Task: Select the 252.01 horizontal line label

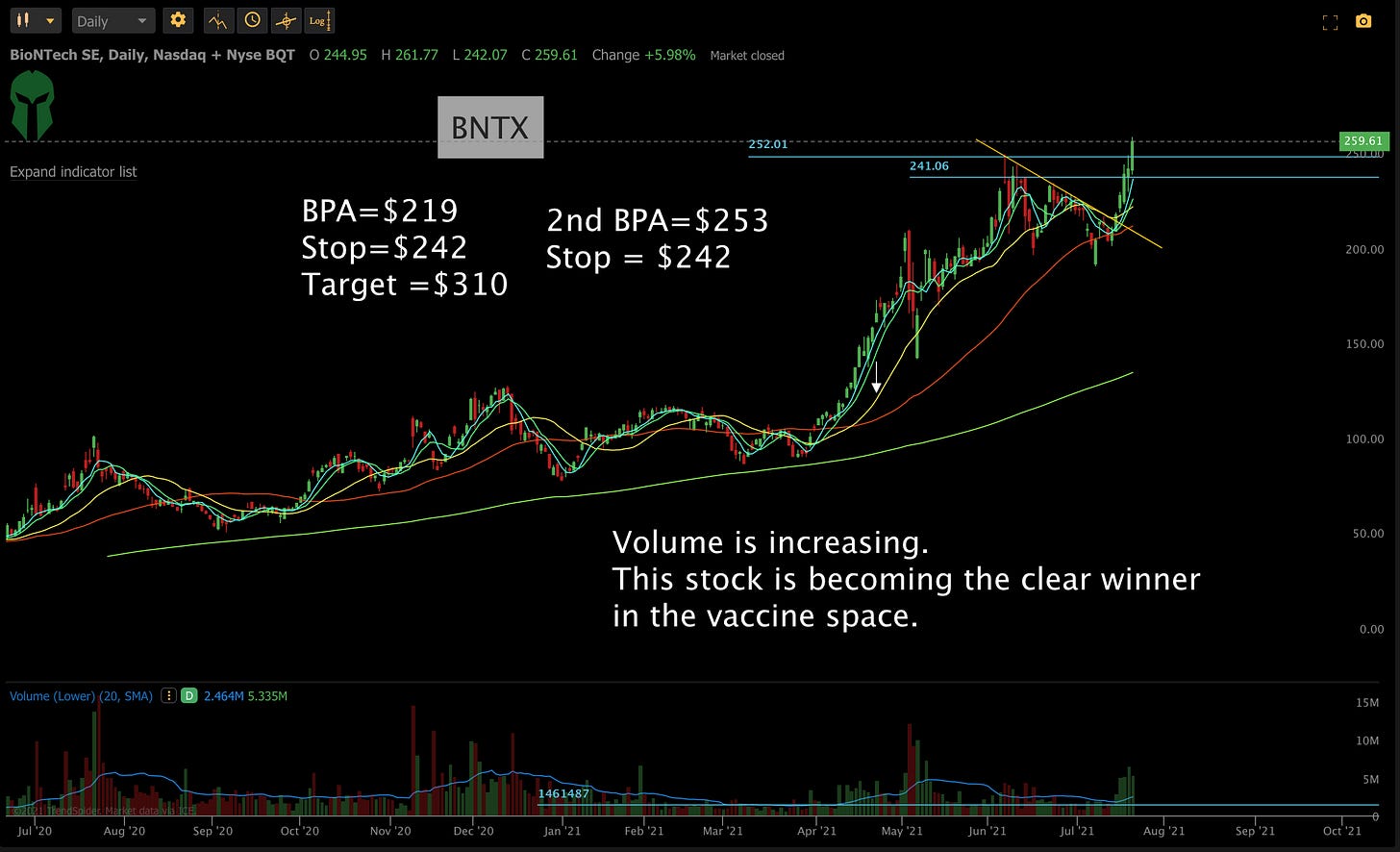Action: pos(768,144)
